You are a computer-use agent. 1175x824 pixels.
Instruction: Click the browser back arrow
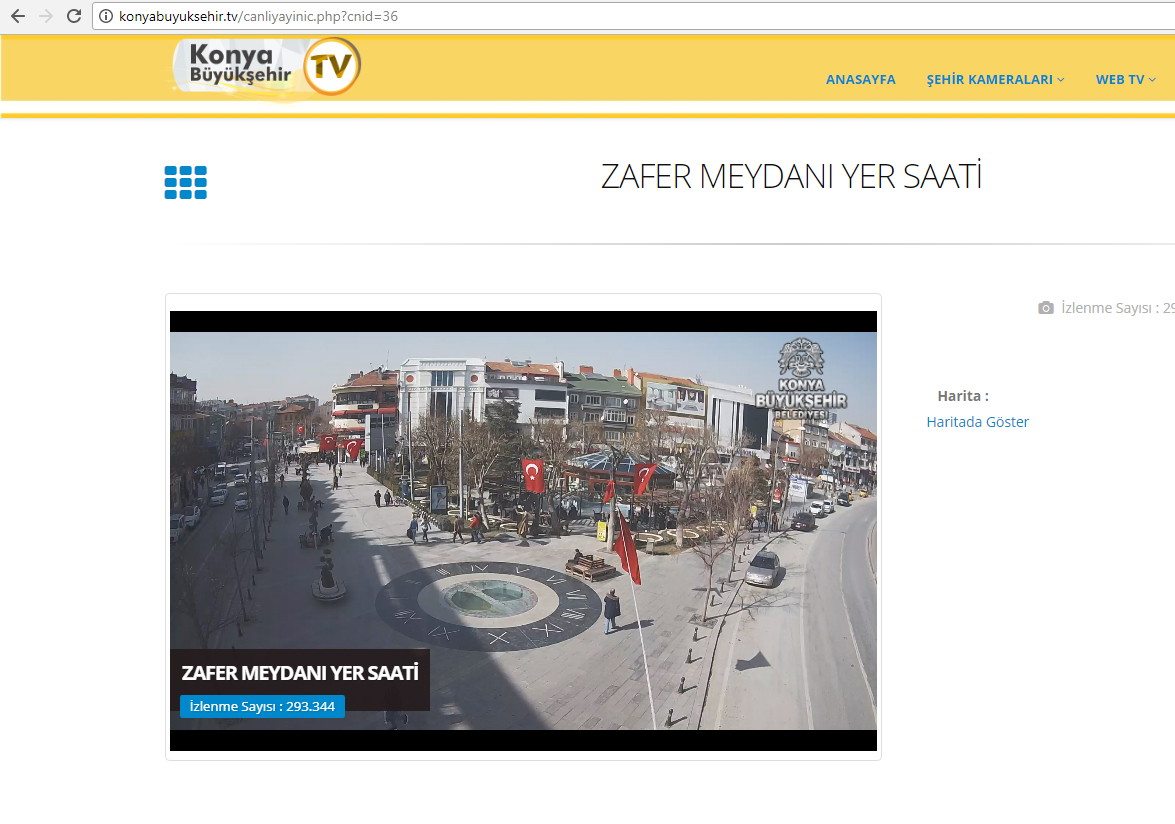click(18, 16)
